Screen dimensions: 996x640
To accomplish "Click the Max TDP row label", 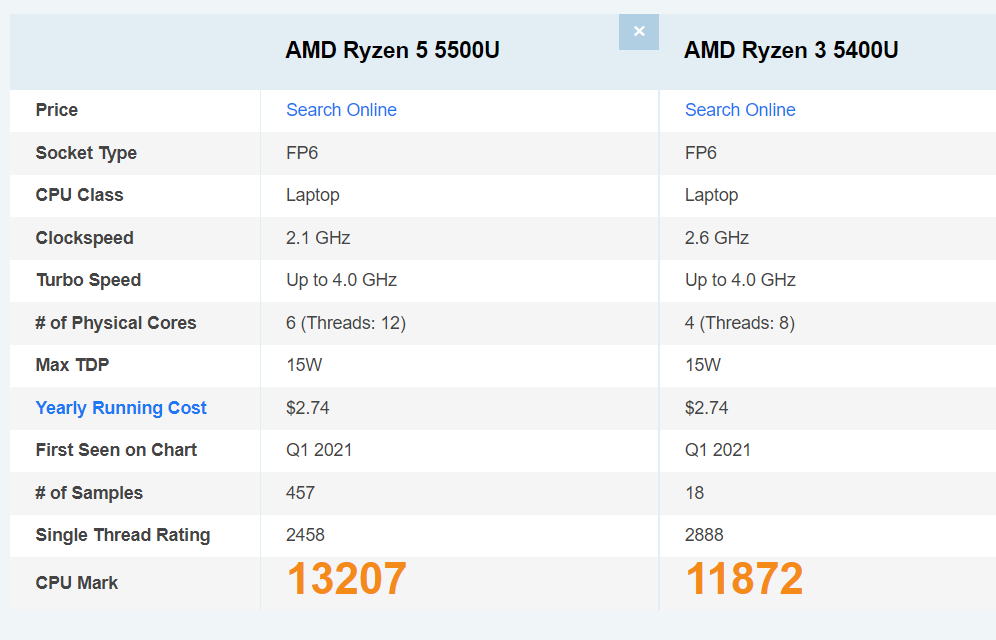I will pos(72,365).
